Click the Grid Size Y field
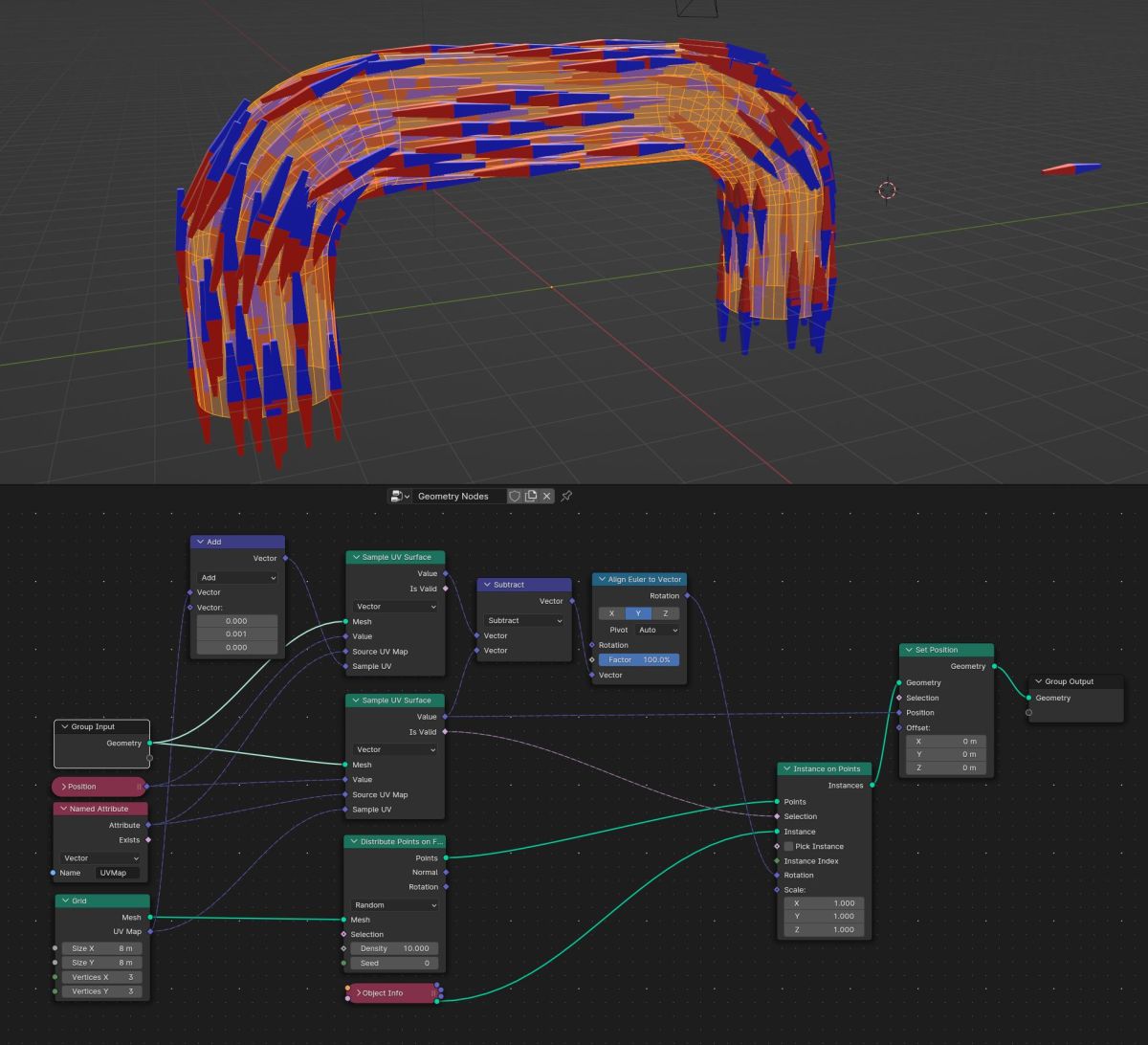The height and width of the screenshot is (1045, 1148). [102, 963]
